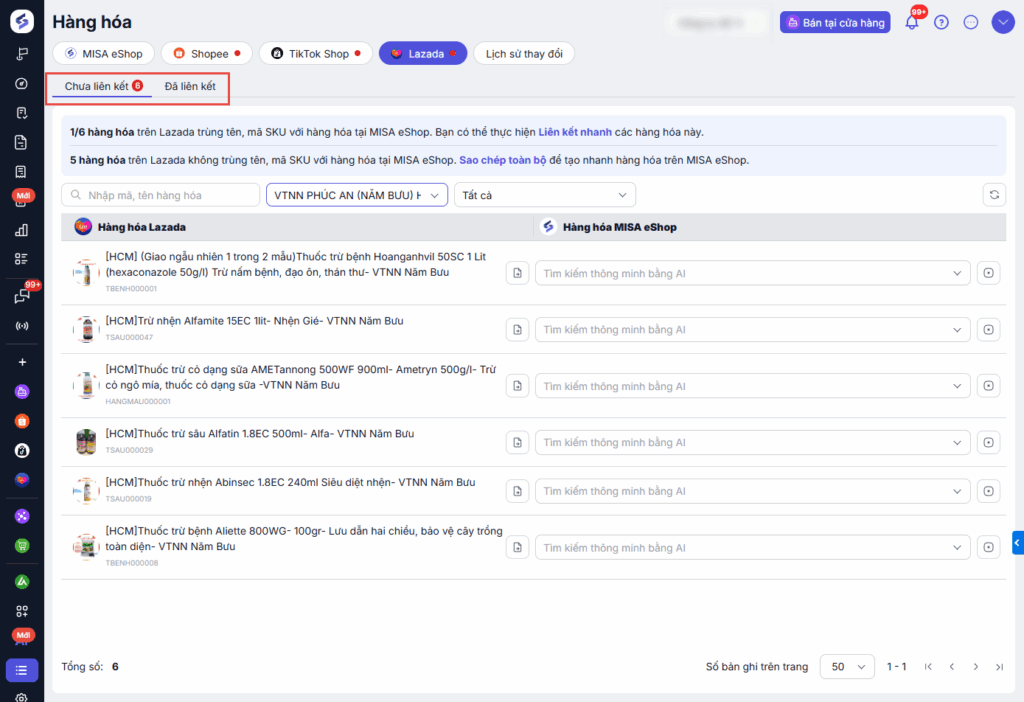
Task: Click the plus icon in sidebar
Action: click(x=22, y=362)
